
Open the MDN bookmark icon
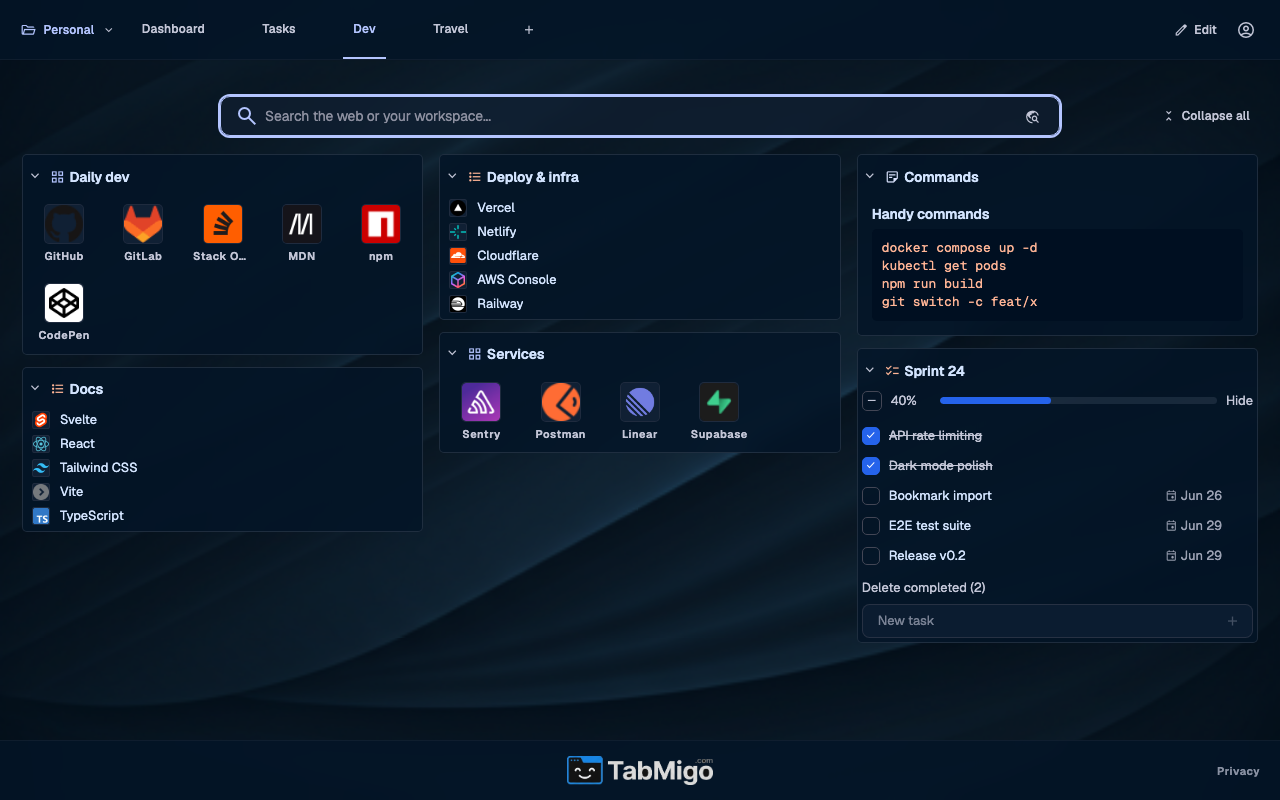(302, 224)
